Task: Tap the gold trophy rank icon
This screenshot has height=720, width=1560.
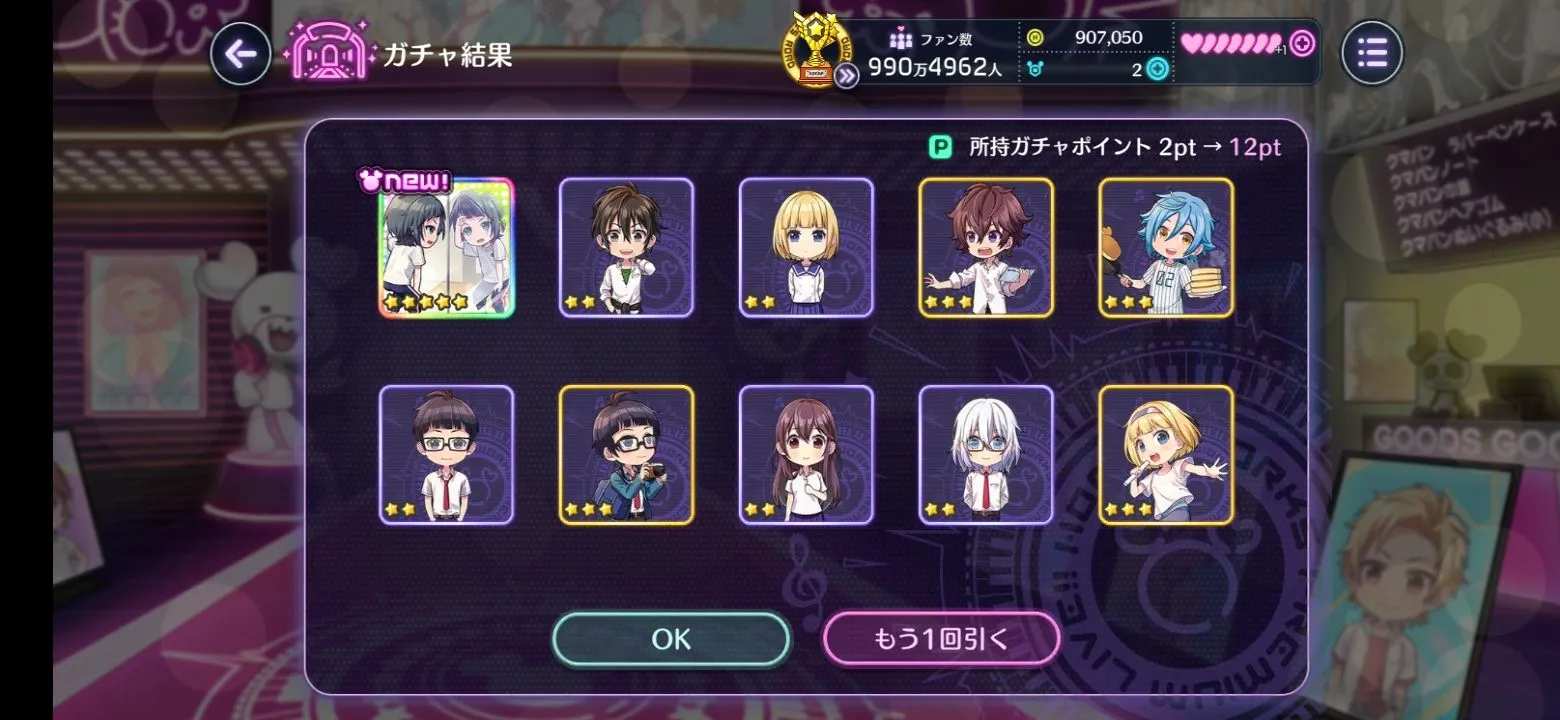Action: pos(816,50)
